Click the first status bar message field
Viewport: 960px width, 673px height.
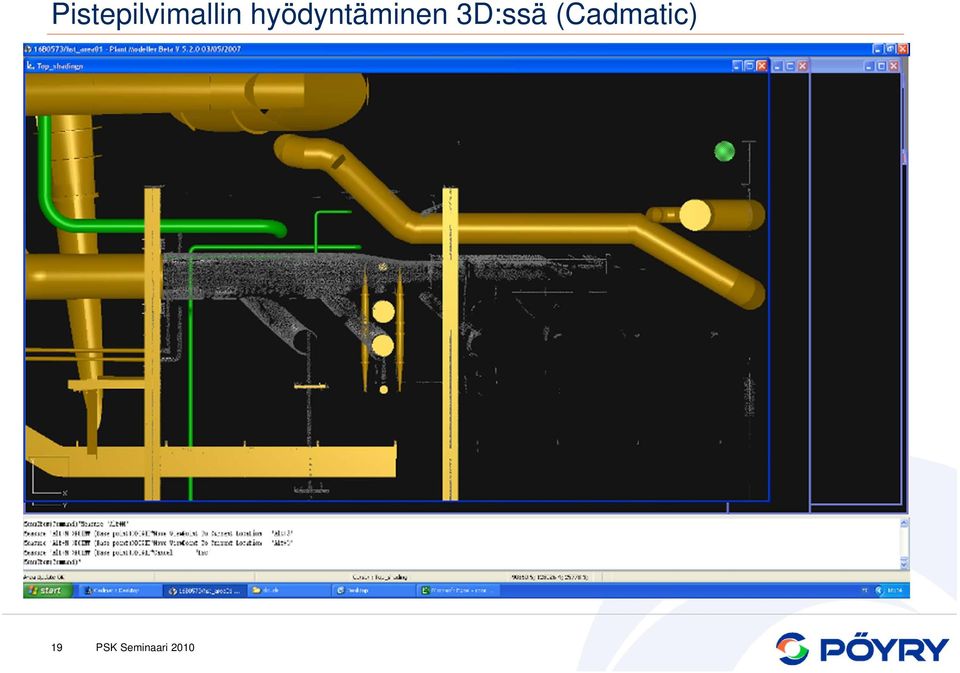(x=89, y=577)
